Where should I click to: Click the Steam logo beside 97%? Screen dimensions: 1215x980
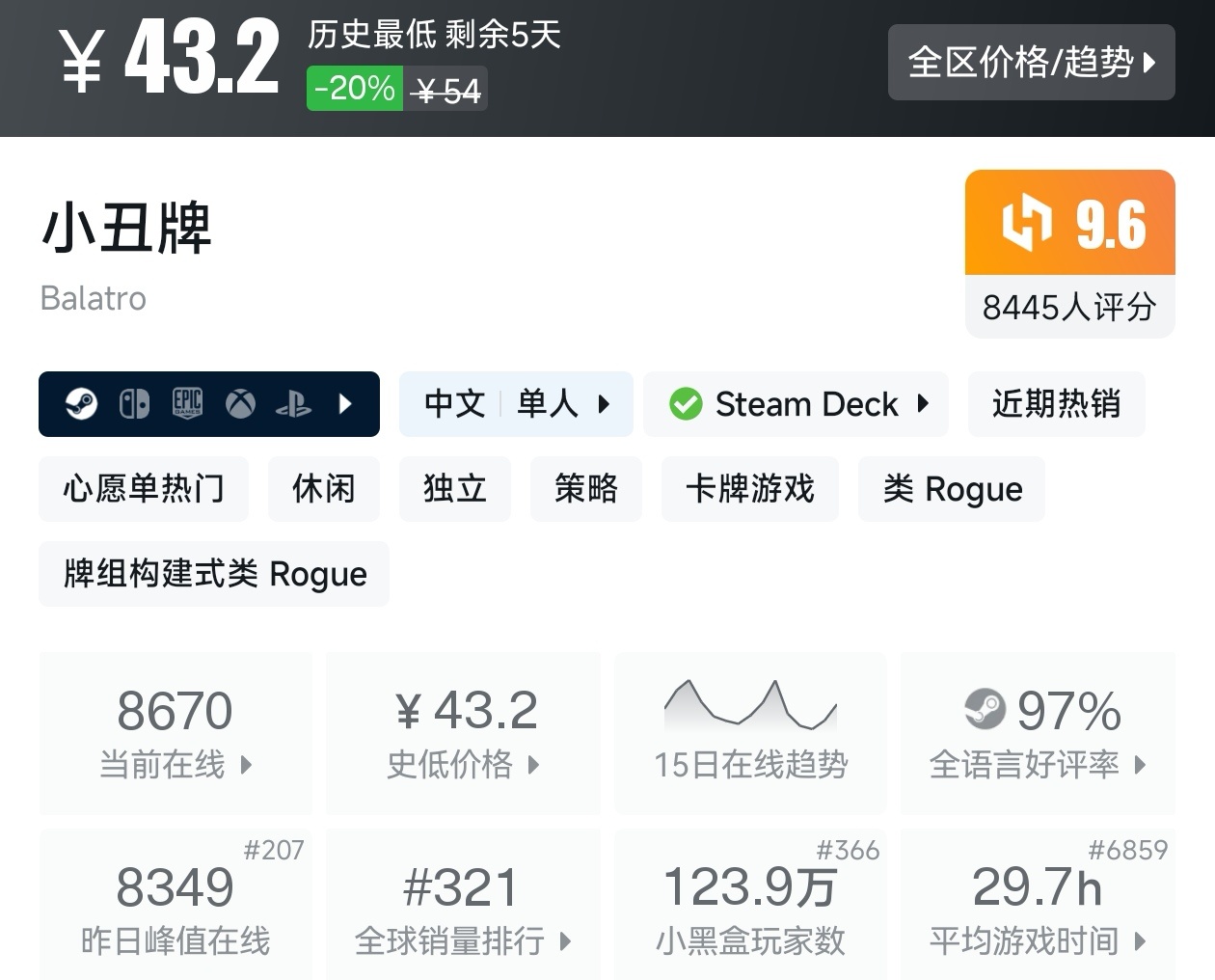(985, 710)
